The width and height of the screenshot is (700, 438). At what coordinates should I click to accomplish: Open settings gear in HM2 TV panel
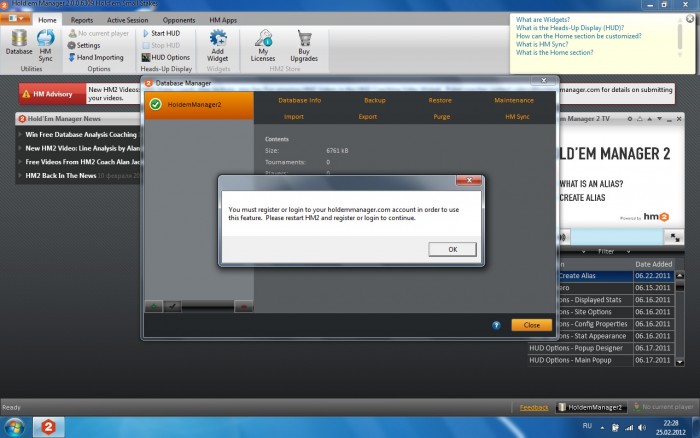coord(629,119)
